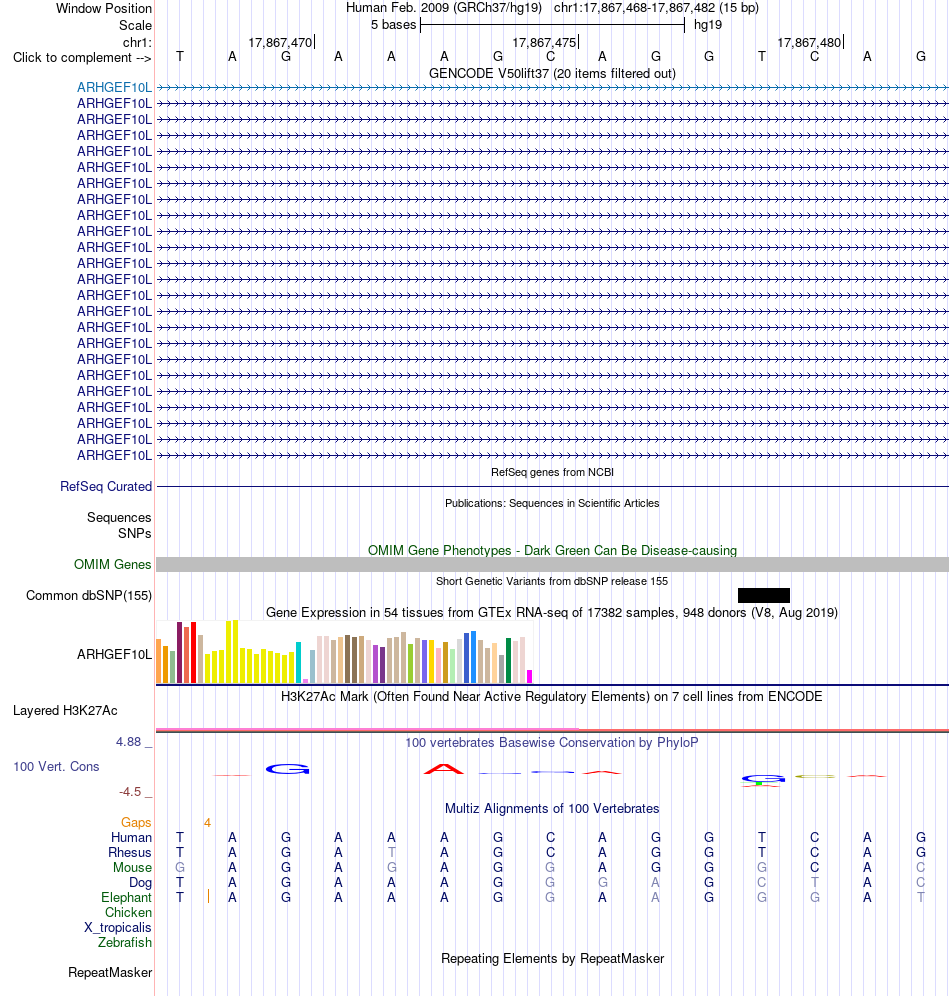Click the 'Elephant' alignment row label

[126, 898]
